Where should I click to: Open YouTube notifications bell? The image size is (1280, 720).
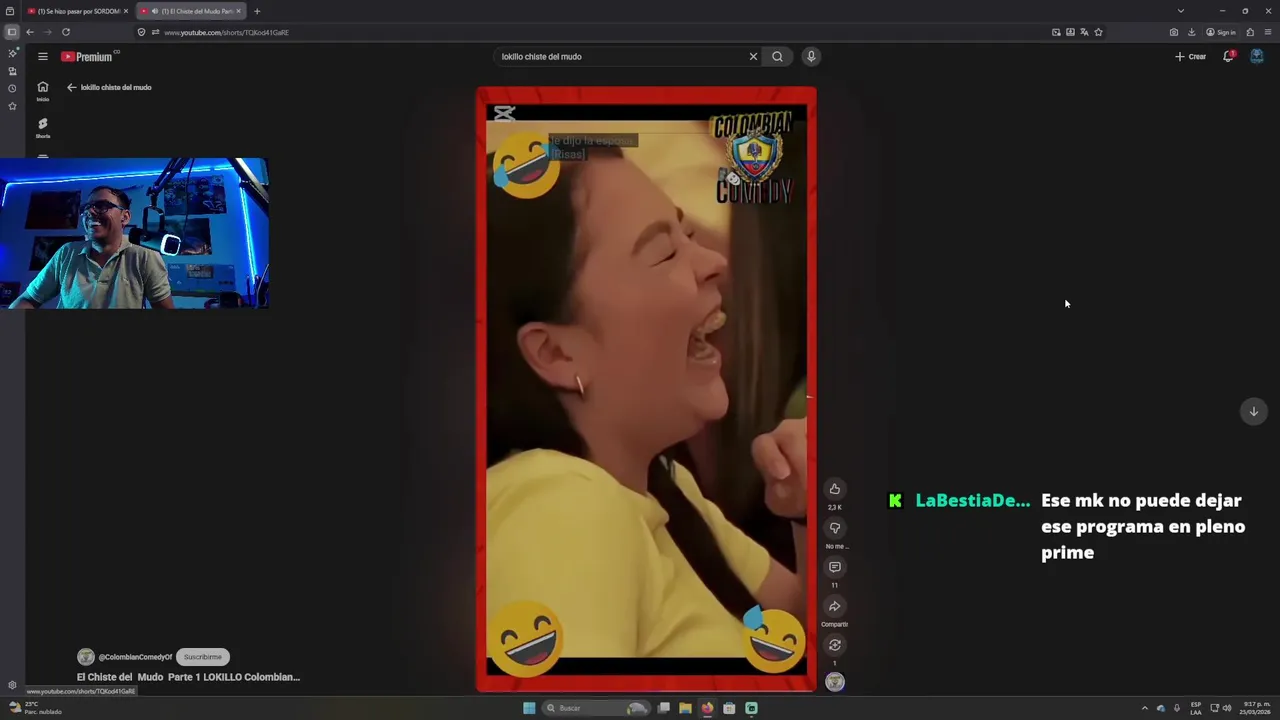1228,56
